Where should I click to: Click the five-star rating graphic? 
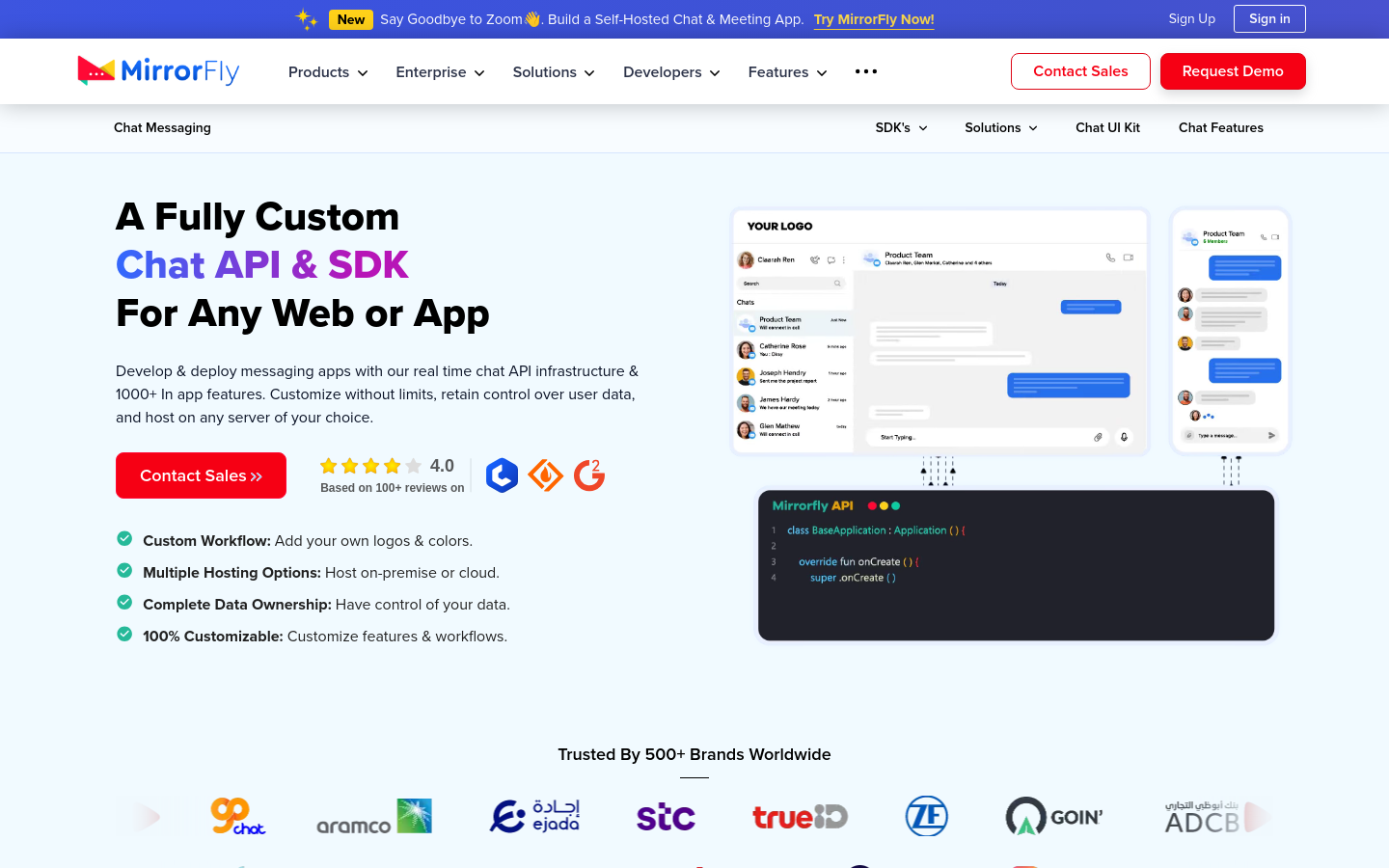[x=370, y=466]
